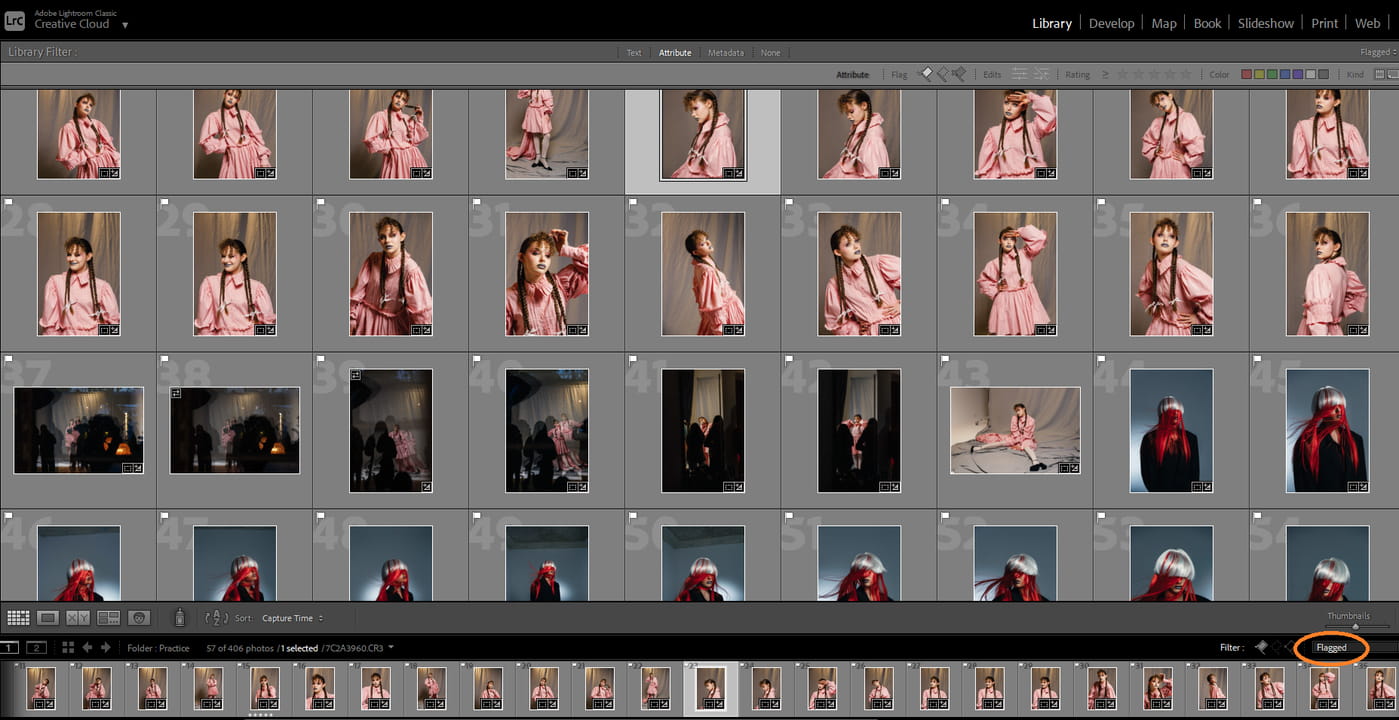Filter by purple color label
This screenshot has width=1399, height=720.
coord(1298,74)
